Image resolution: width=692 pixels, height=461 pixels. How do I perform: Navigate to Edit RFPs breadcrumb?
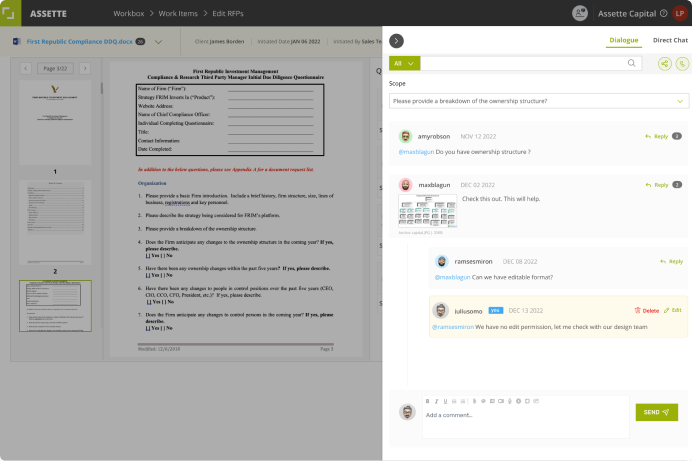228,14
